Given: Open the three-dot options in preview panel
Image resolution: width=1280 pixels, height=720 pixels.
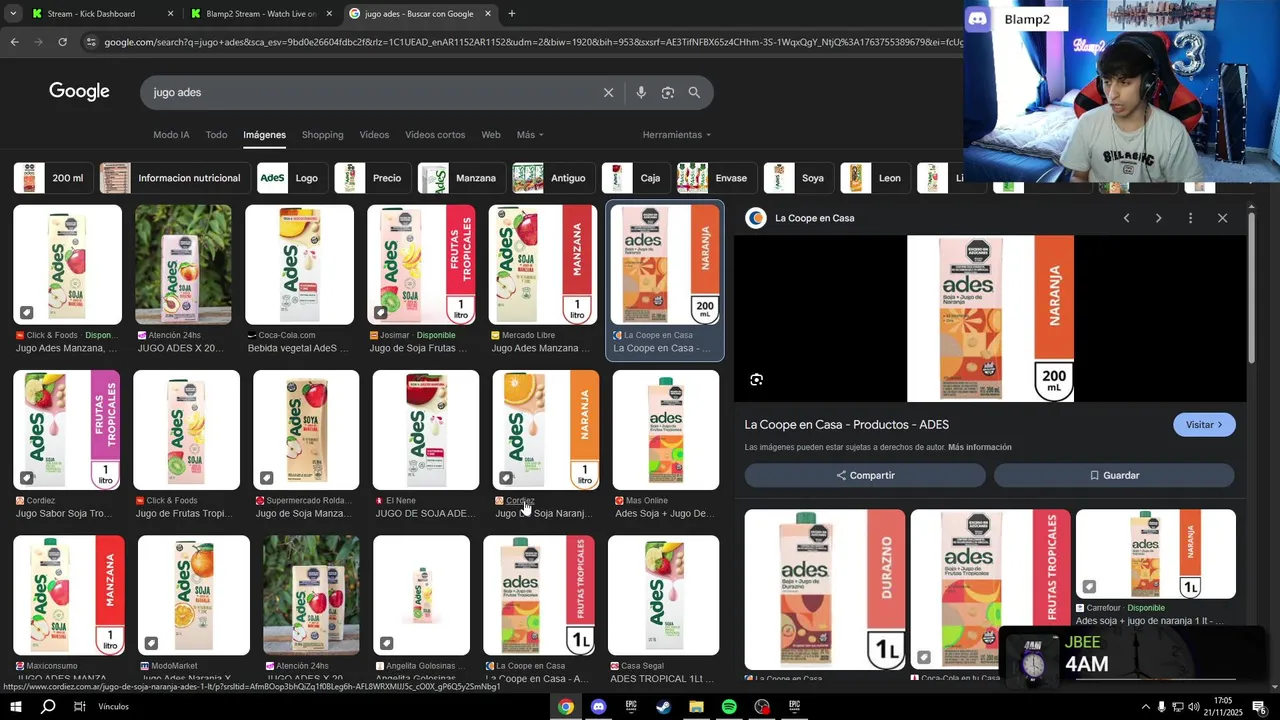Looking at the screenshot, I should pyautogui.click(x=1190, y=218).
